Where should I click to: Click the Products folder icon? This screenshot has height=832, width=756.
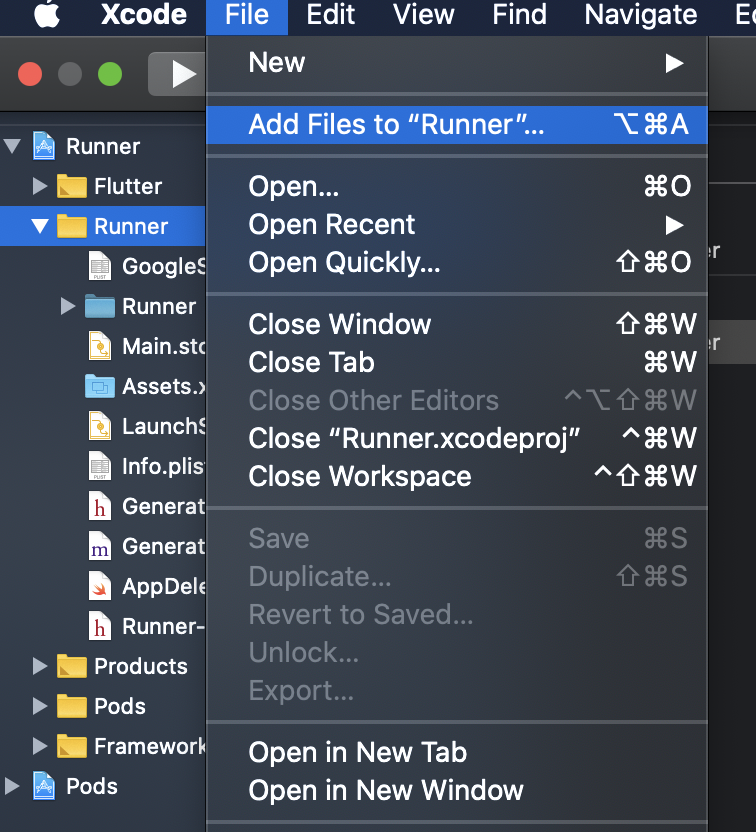tap(72, 666)
